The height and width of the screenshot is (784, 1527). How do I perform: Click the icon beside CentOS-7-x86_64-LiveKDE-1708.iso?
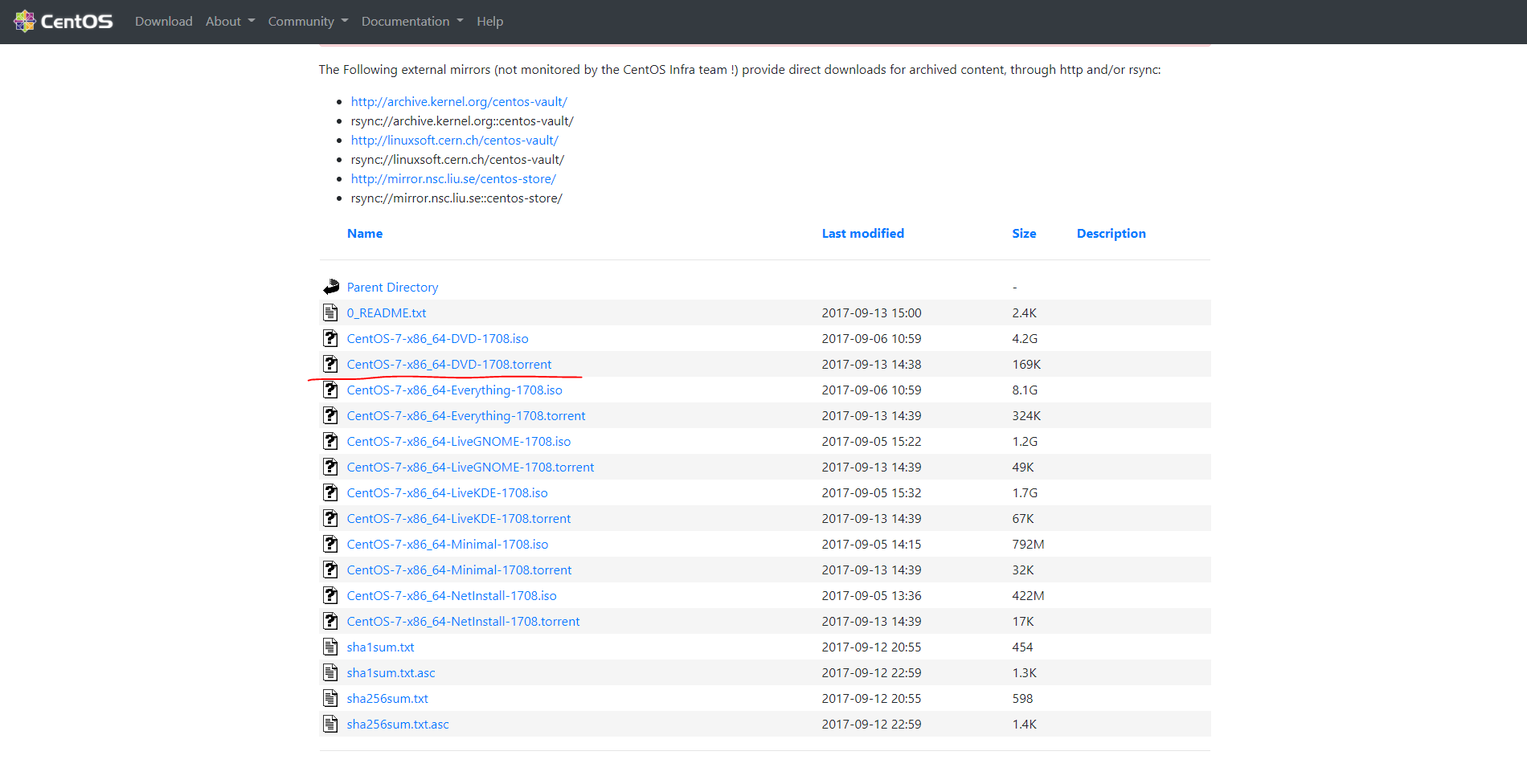click(x=330, y=492)
